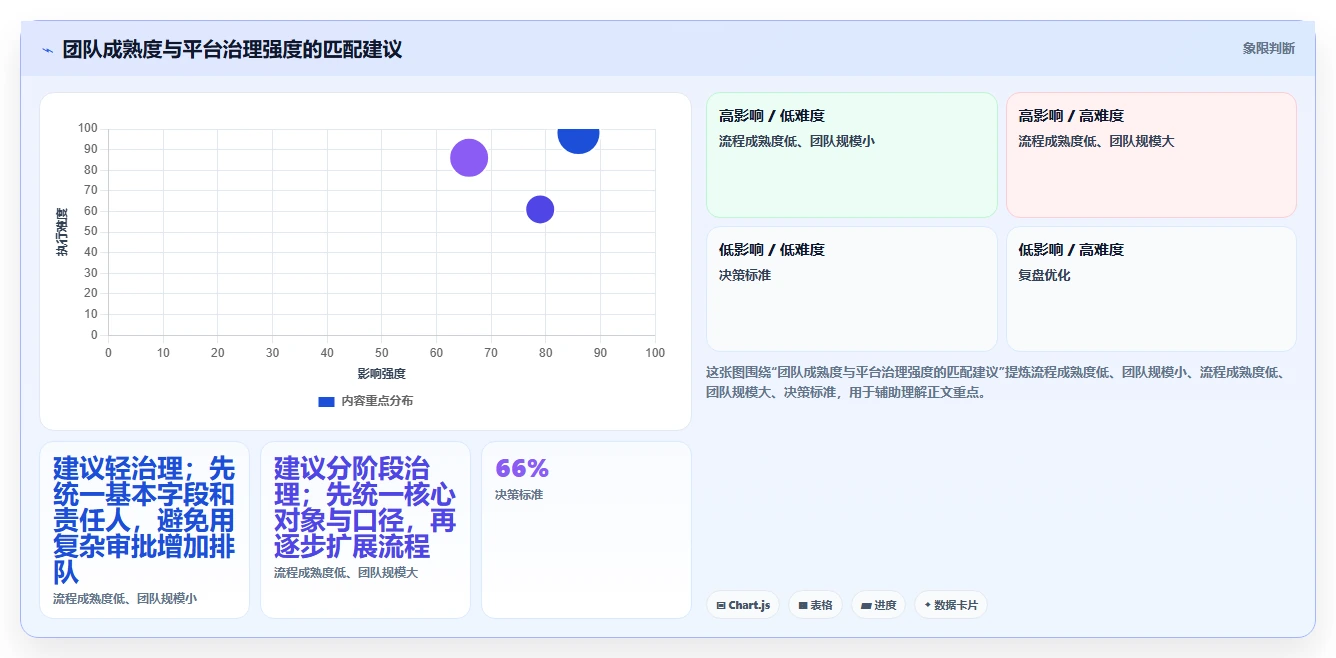Screen dimensions: 1336x658
Task: Click the 66% metric value
Action: coord(522,468)
